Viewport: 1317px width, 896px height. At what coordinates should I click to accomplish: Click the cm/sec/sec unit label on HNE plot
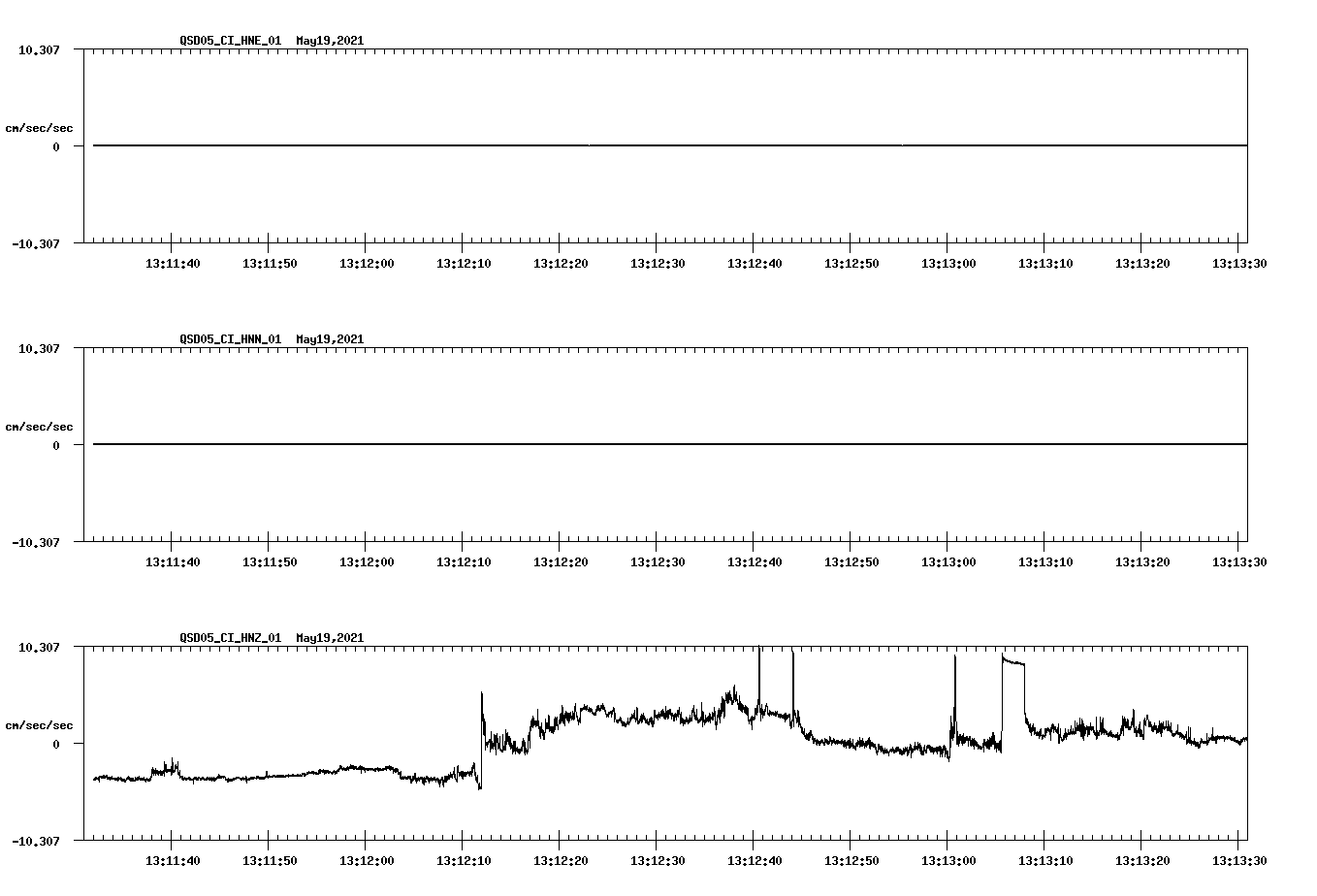40,127
